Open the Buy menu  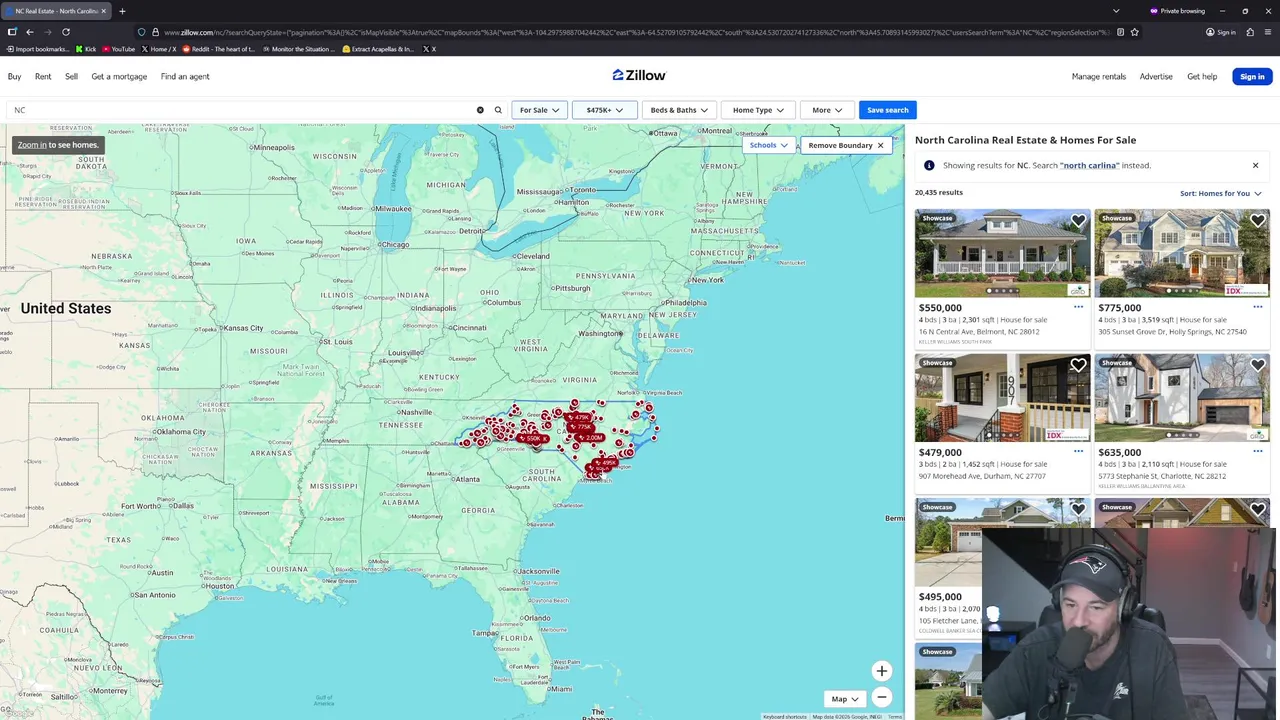(x=14, y=76)
